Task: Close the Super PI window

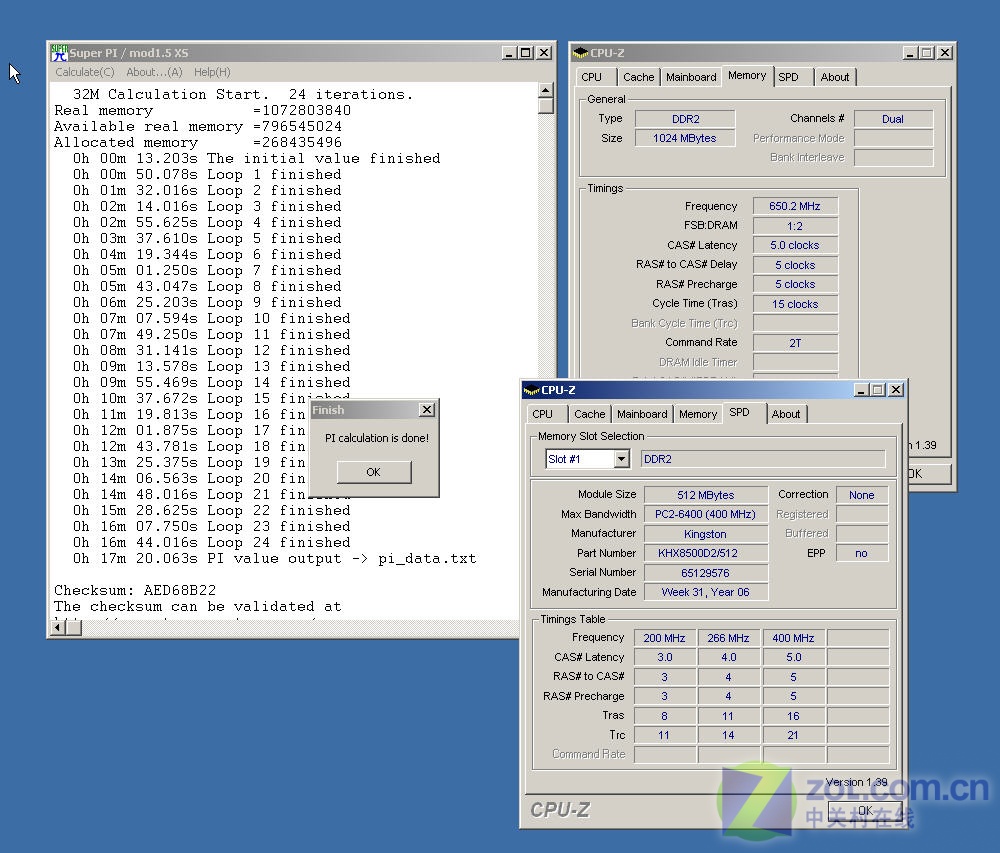Action: point(544,53)
